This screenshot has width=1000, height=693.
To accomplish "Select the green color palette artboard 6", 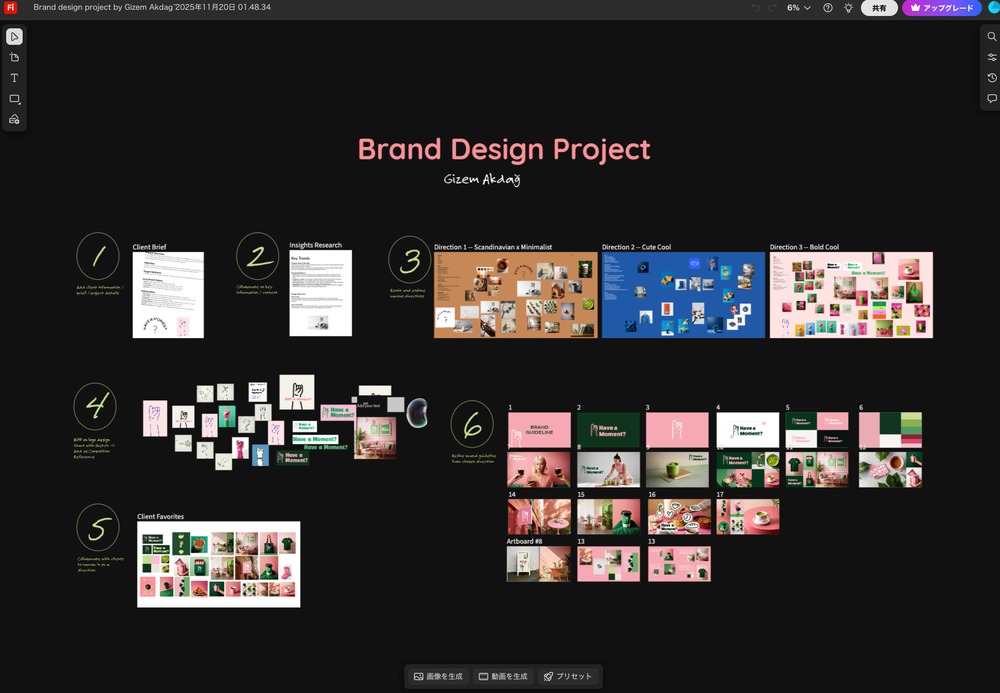I will (x=890, y=430).
